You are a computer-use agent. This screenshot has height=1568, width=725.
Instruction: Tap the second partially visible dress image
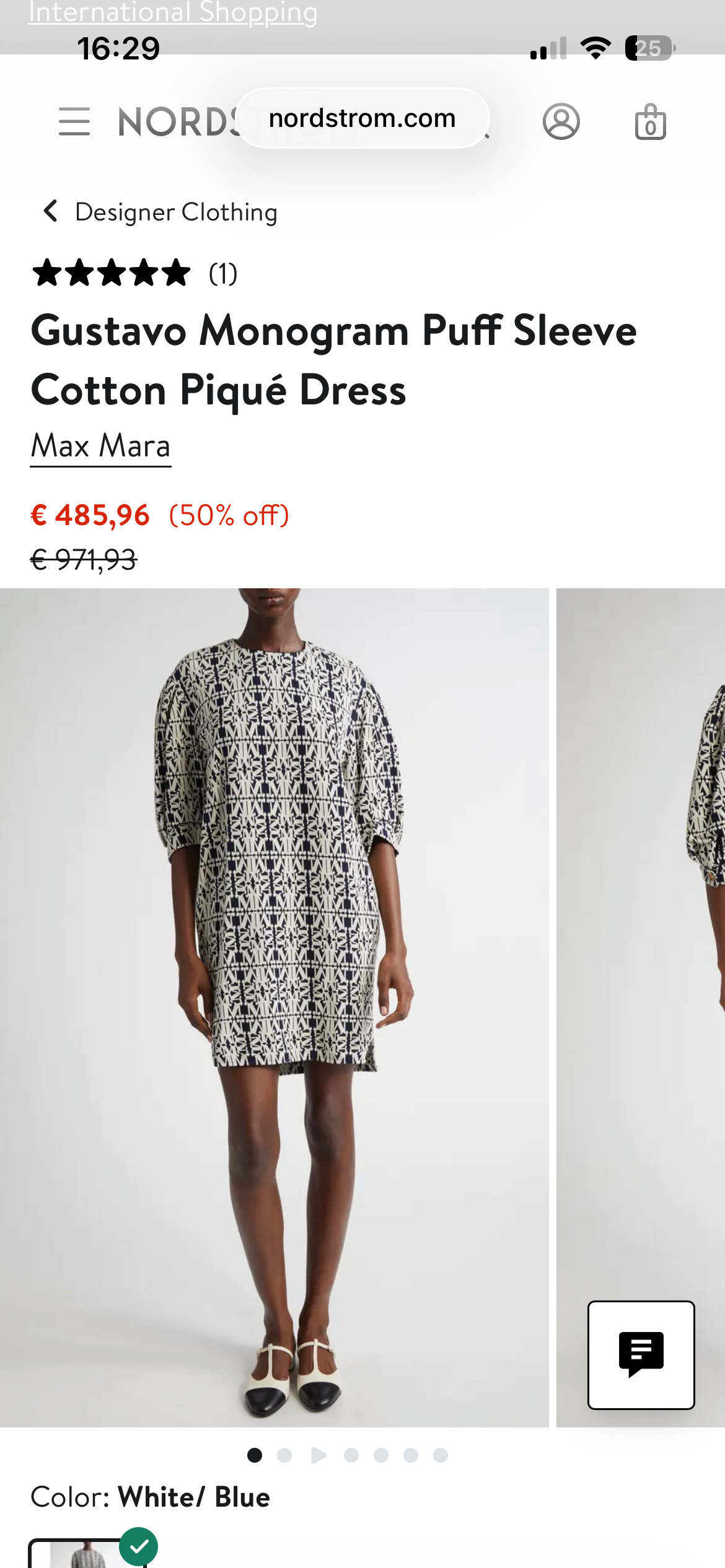641,1008
